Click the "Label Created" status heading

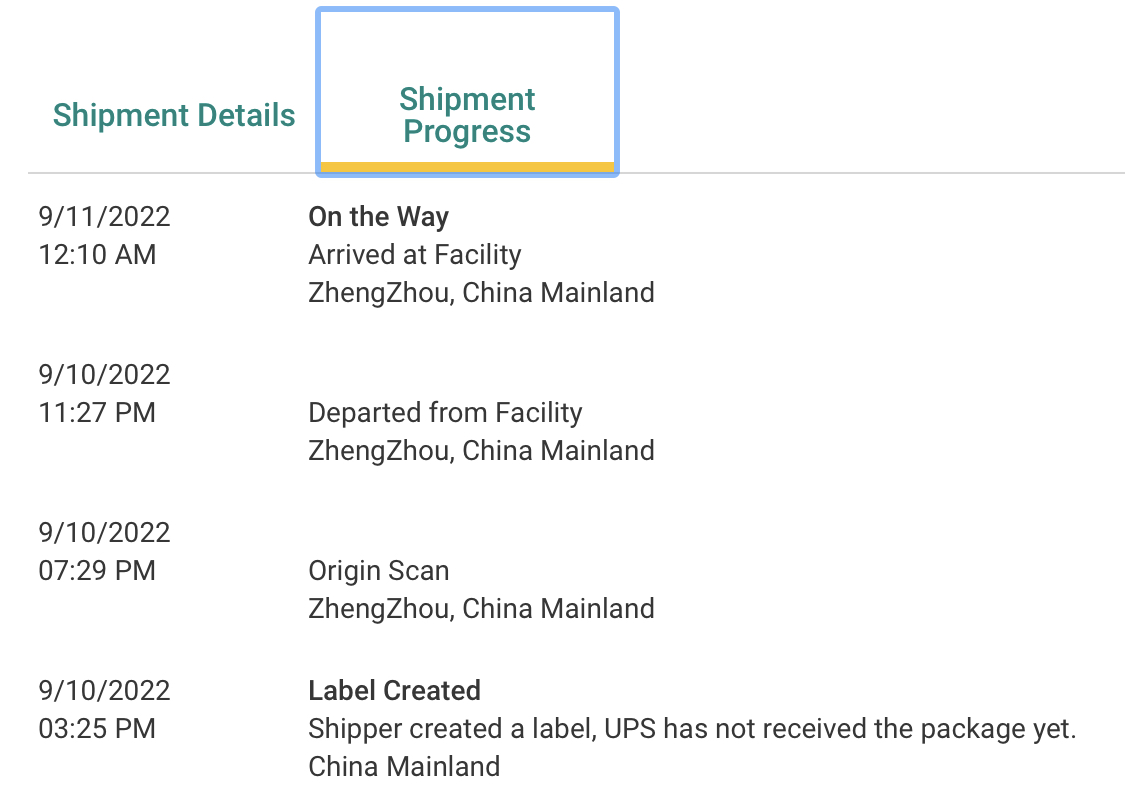[x=394, y=691]
